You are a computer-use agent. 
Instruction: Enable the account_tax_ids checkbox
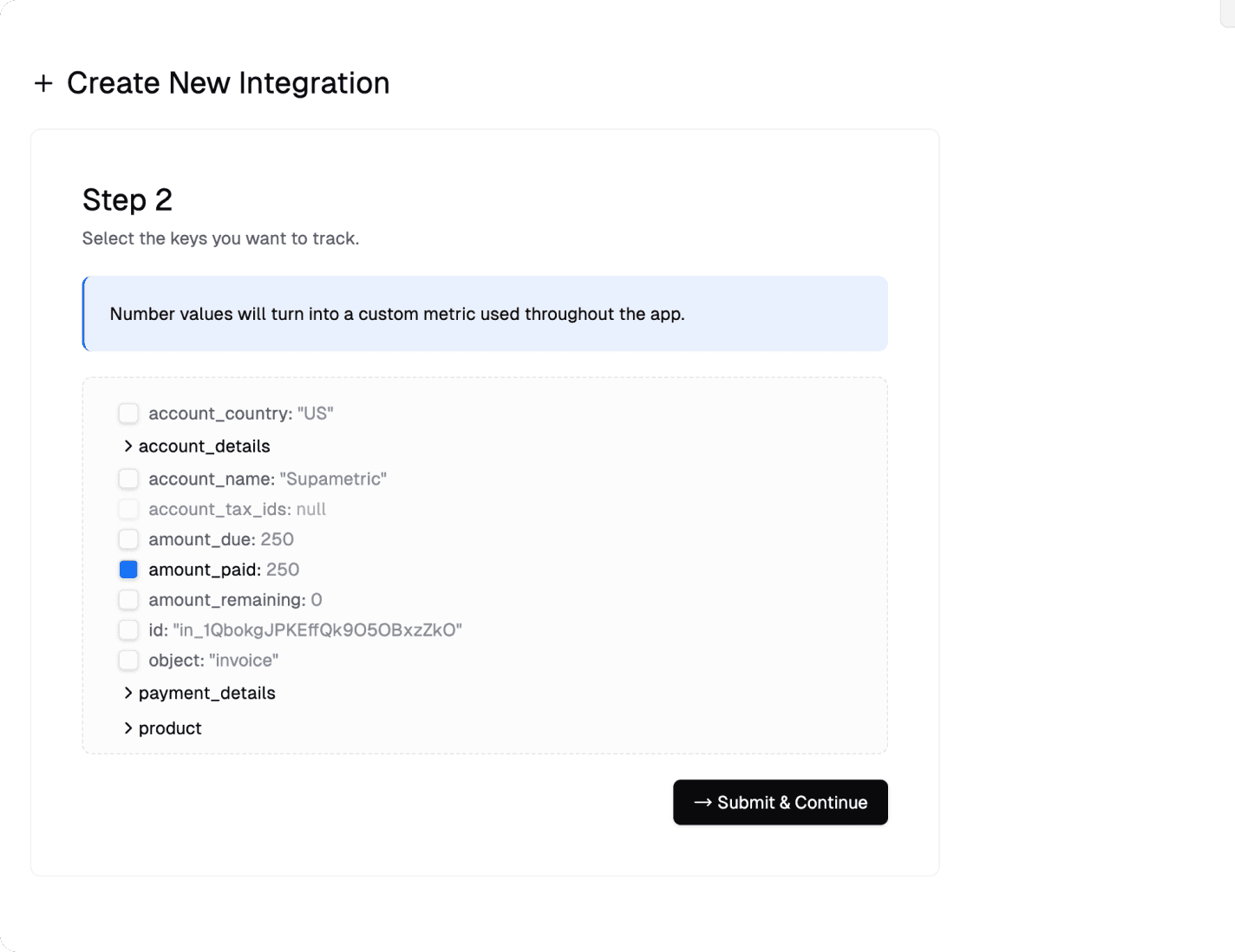click(x=128, y=509)
